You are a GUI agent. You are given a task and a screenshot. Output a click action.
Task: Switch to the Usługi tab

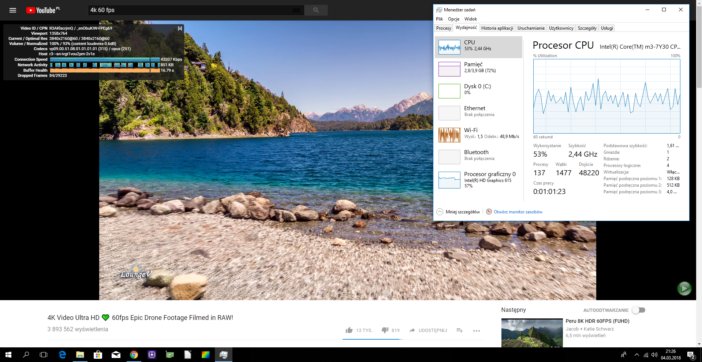[607, 28]
